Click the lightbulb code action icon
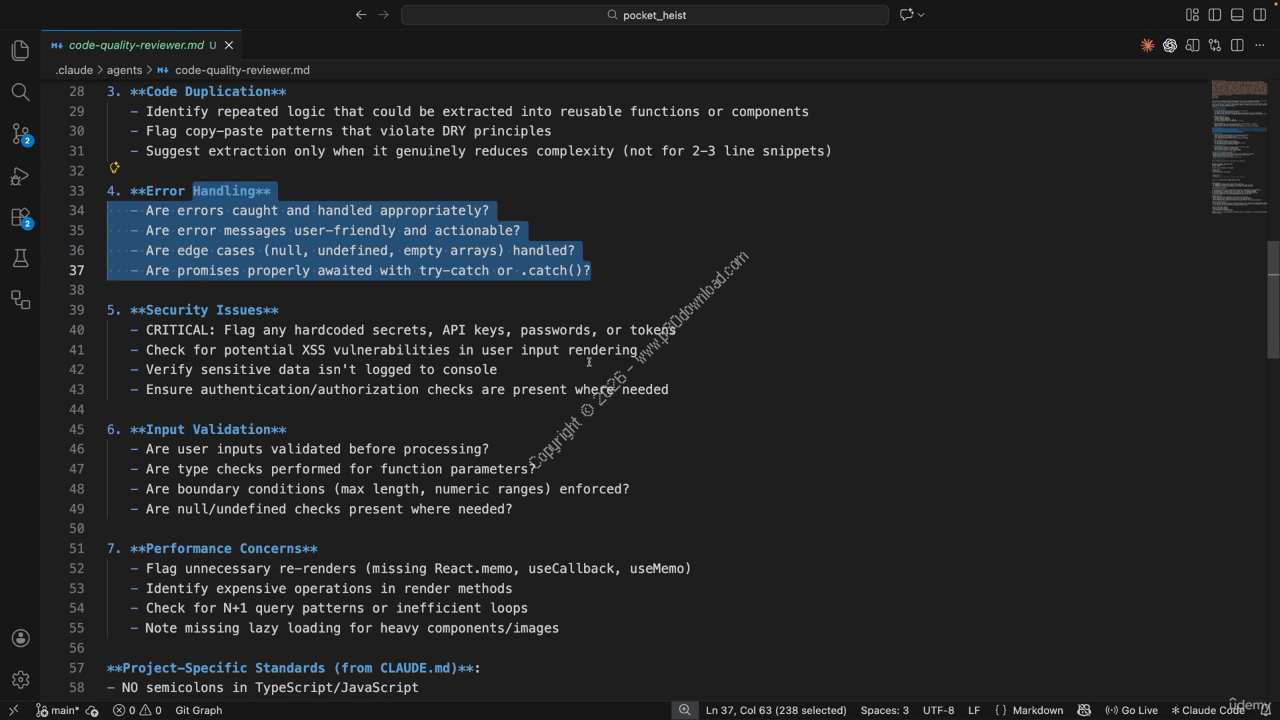 pyautogui.click(x=114, y=168)
